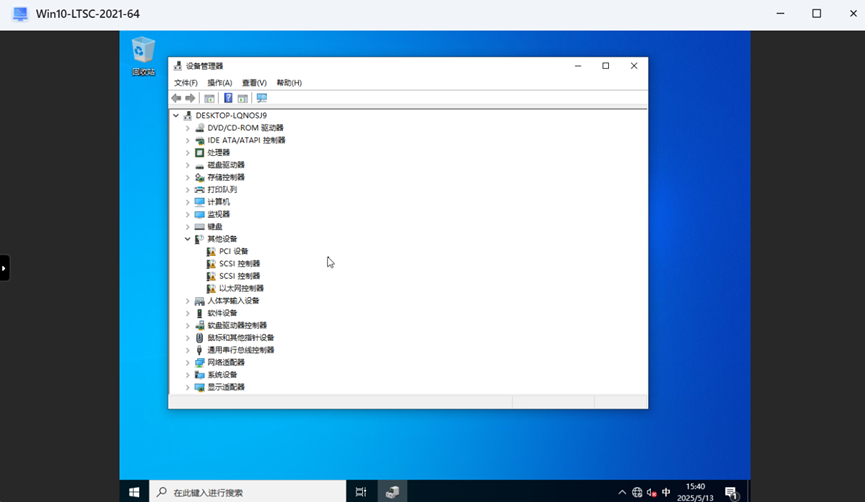Select the 存储控制器 category icon
865x502 pixels.
200,177
